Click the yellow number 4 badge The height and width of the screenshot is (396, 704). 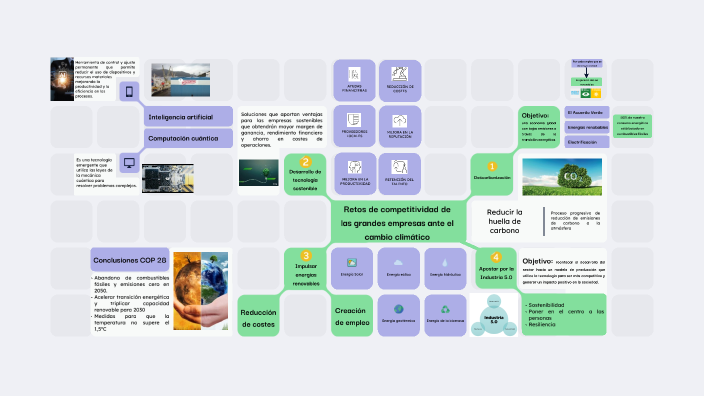point(496,257)
